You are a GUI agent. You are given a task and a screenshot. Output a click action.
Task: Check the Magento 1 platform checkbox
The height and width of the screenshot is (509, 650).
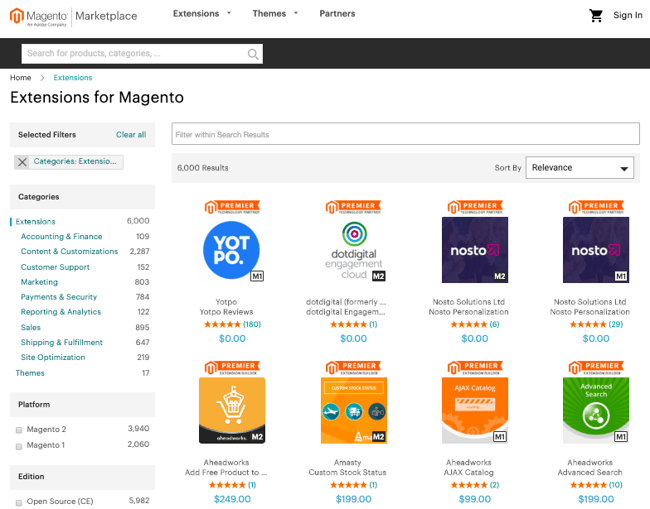click(x=19, y=446)
